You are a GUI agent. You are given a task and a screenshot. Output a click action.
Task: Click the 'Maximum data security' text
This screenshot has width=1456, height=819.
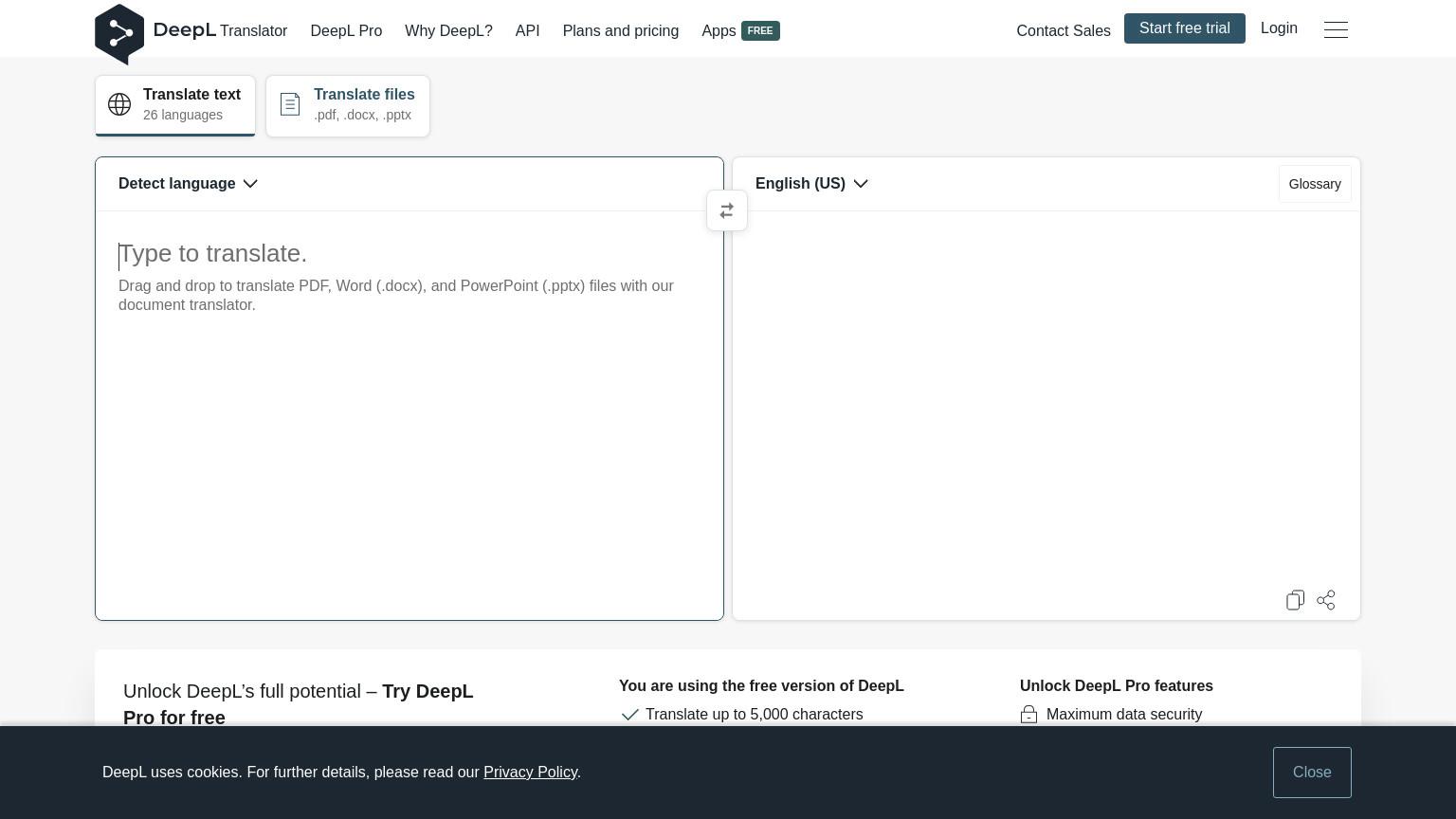(x=1124, y=715)
